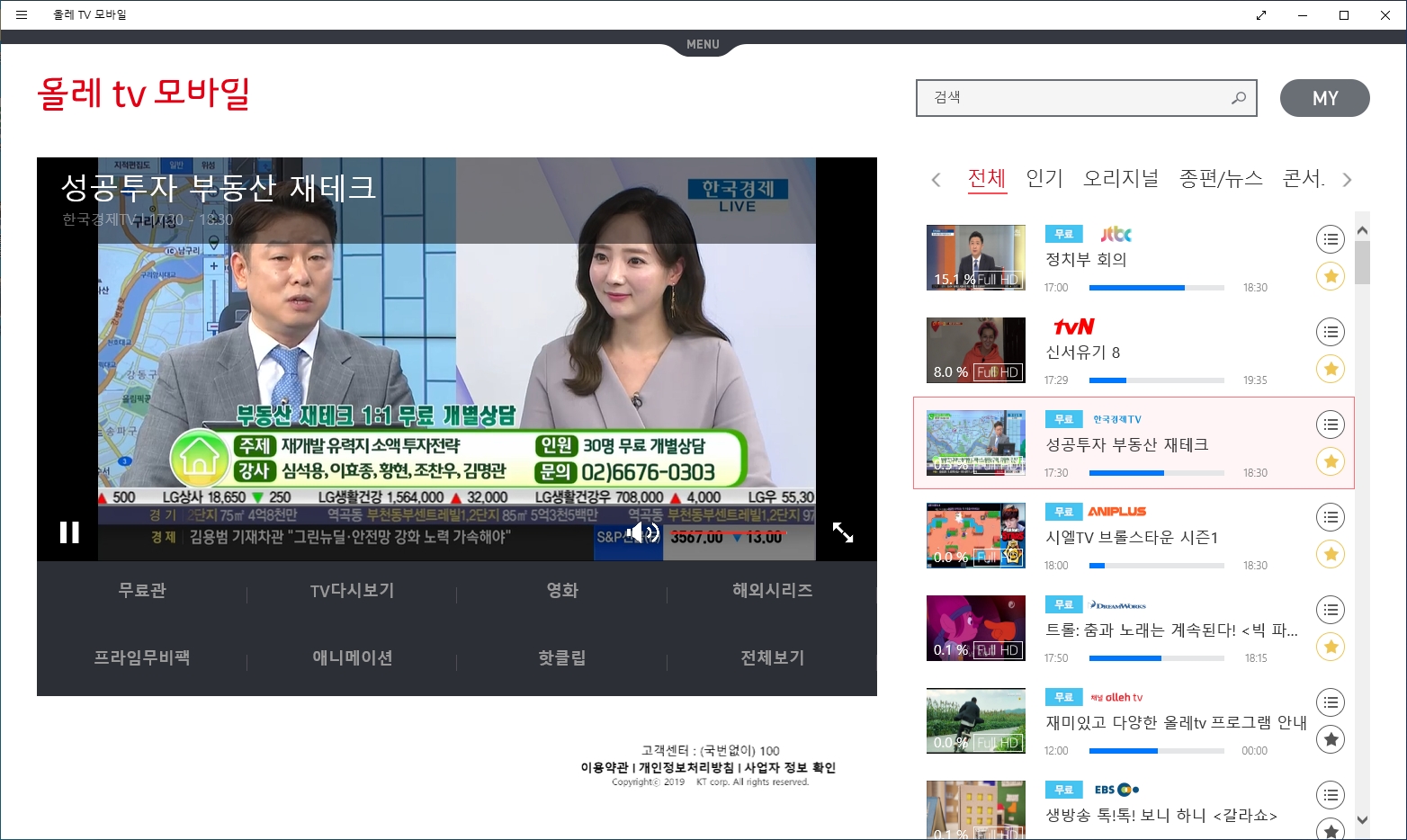Switch to the 종편/뉴스 tab
The width and height of the screenshot is (1407, 840).
click(x=1221, y=178)
